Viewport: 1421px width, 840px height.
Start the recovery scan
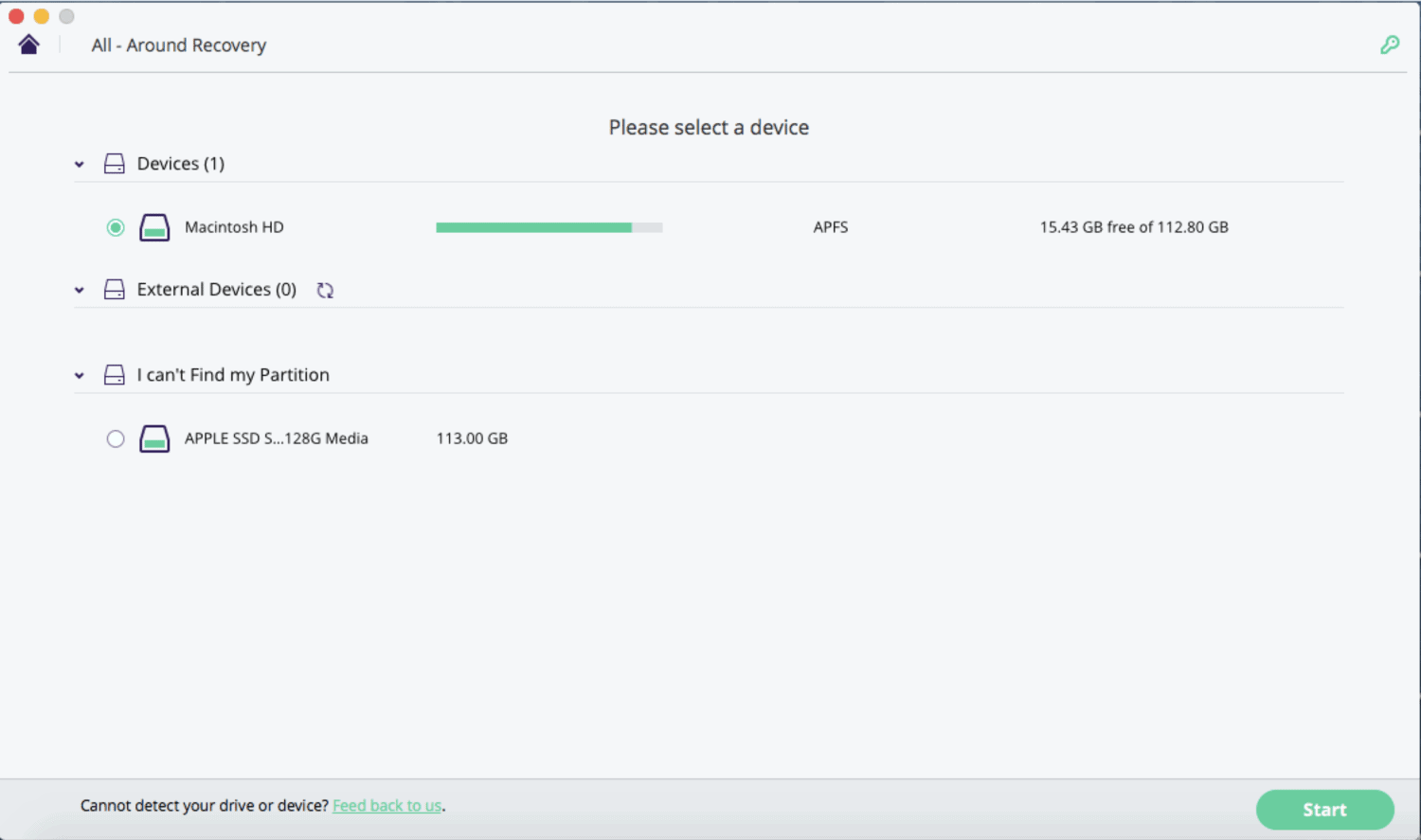click(x=1324, y=810)
